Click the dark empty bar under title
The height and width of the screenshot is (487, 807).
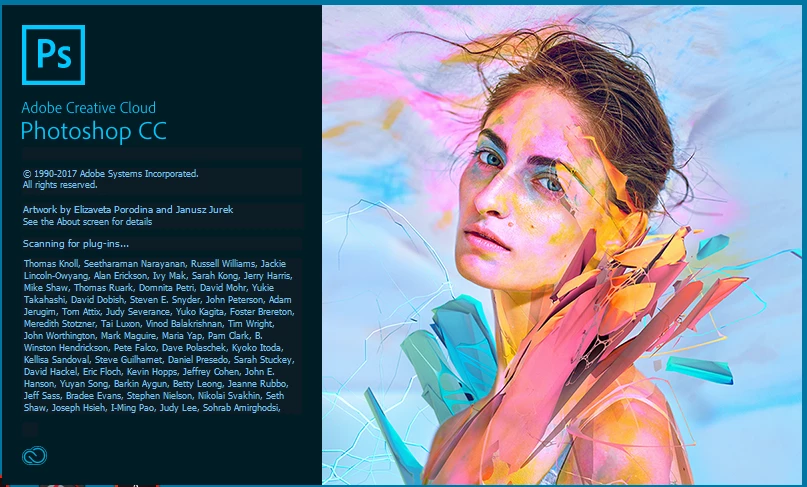(162, 155)
